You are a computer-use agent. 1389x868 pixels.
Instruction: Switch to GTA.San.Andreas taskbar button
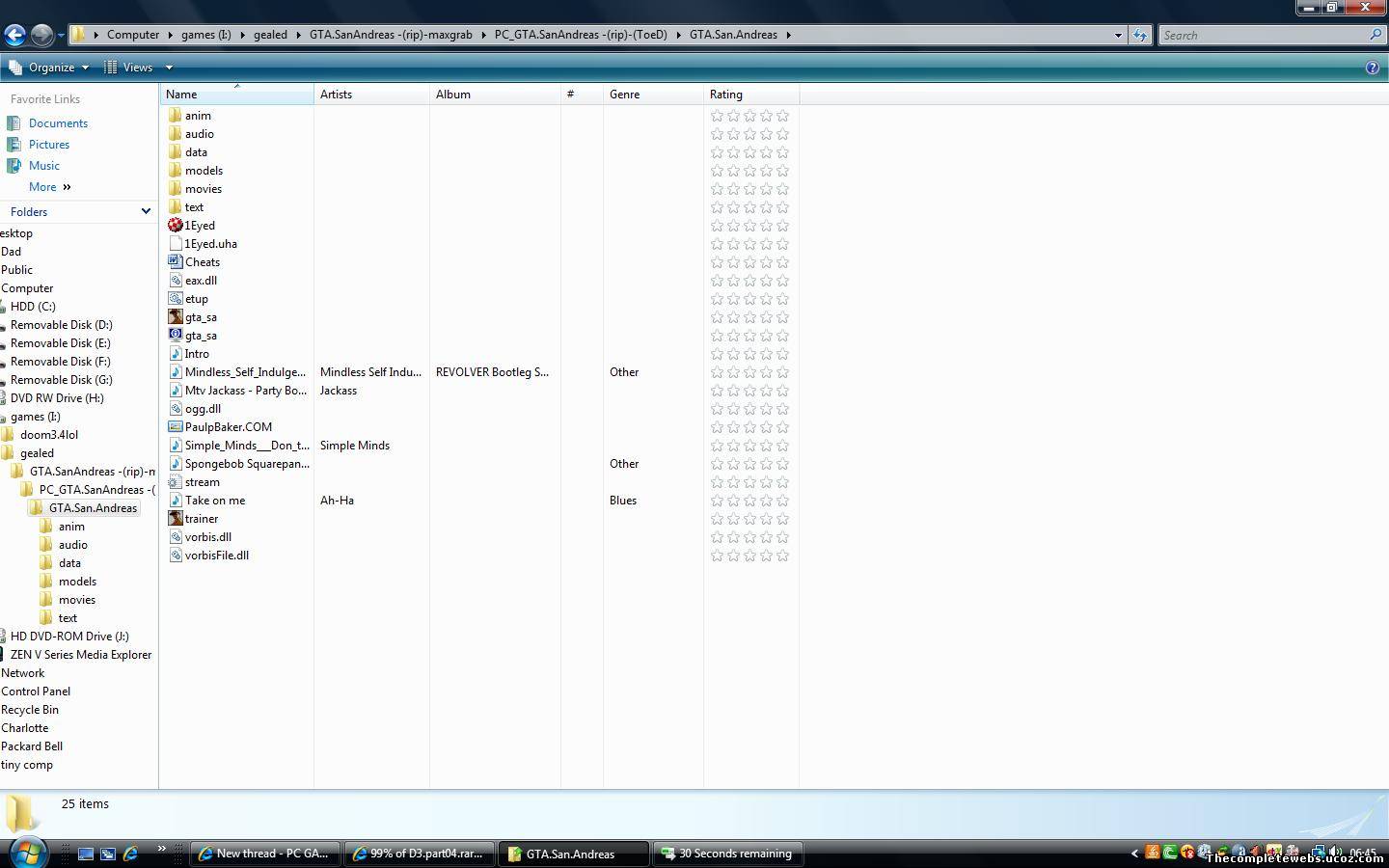point(573,854)
